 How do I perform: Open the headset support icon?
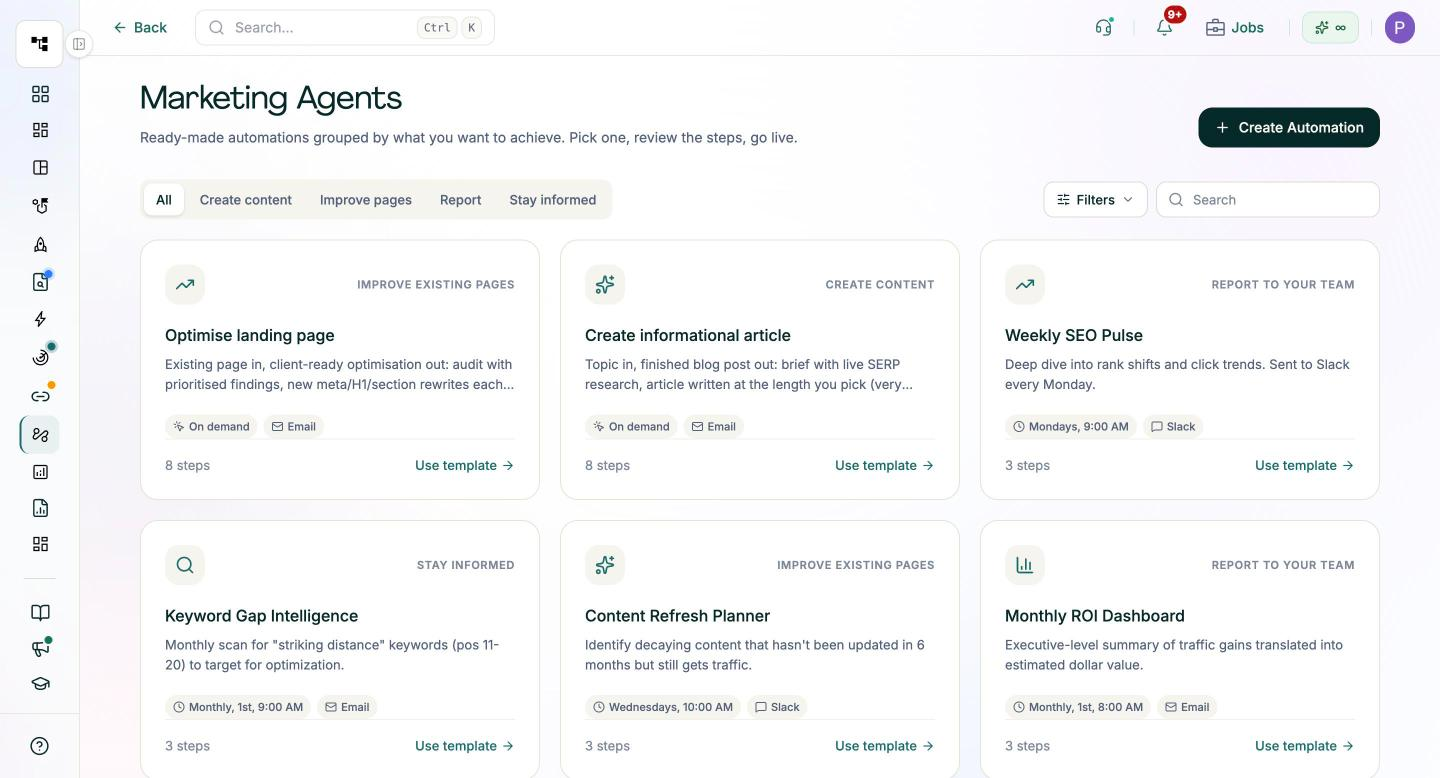(1104, 27)
